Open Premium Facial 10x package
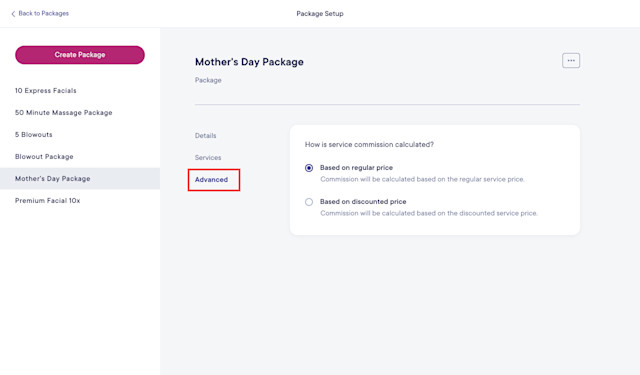This screenshot has height=375, width=640. 47,201
